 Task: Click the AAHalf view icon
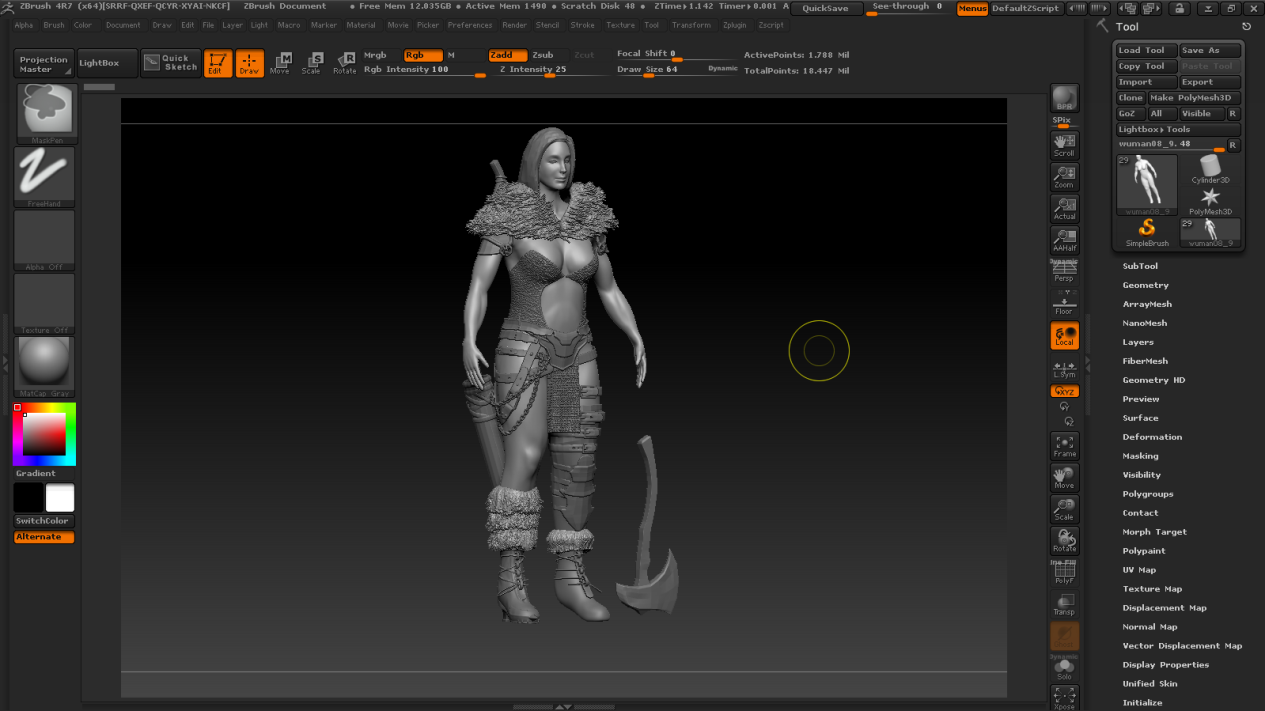pyautogui.click(x=1064, y=240)
